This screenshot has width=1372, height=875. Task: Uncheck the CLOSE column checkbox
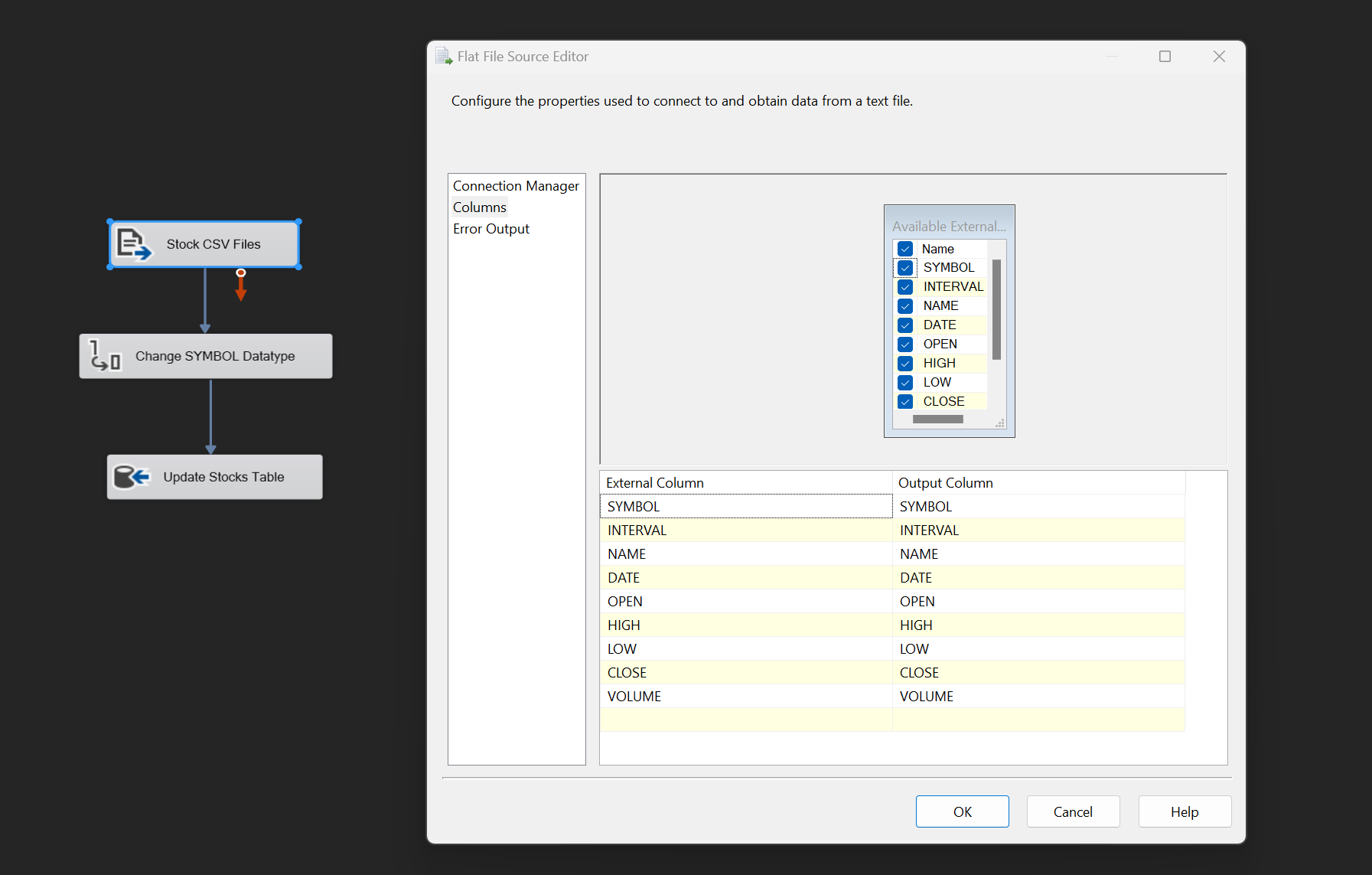pos(905,402)
